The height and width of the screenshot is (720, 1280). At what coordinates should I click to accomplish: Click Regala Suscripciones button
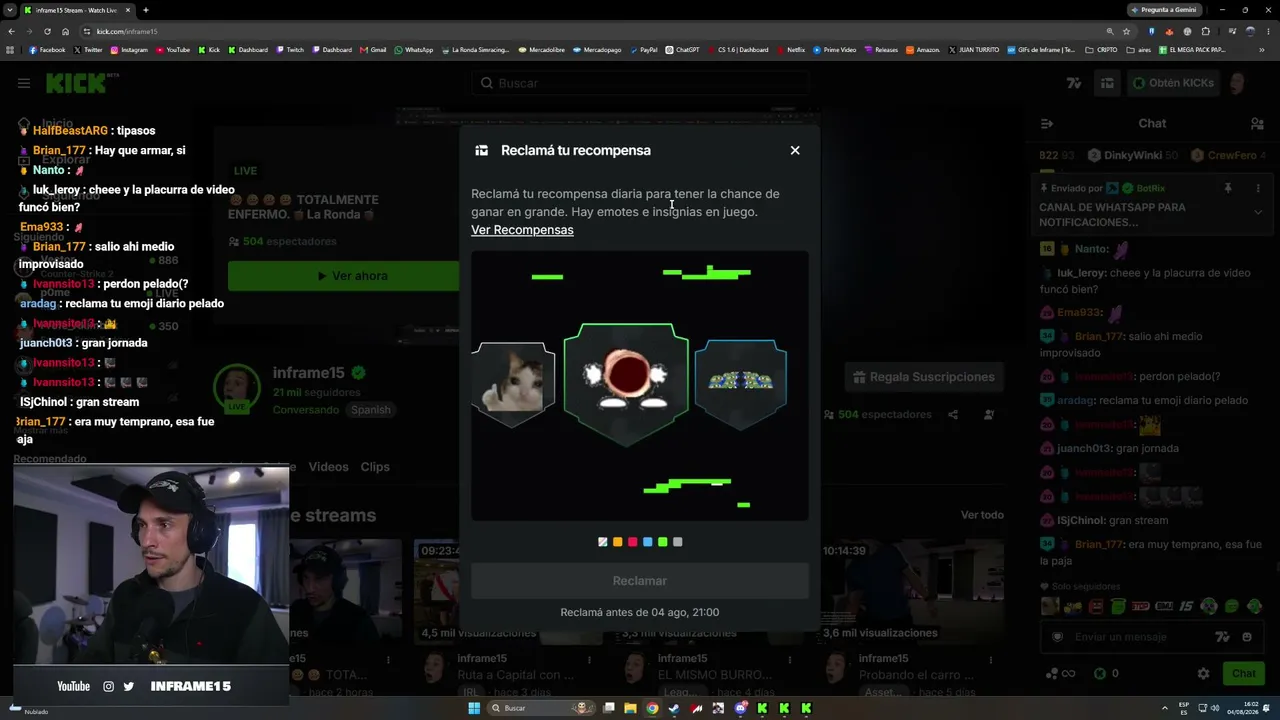coord(924,377)
